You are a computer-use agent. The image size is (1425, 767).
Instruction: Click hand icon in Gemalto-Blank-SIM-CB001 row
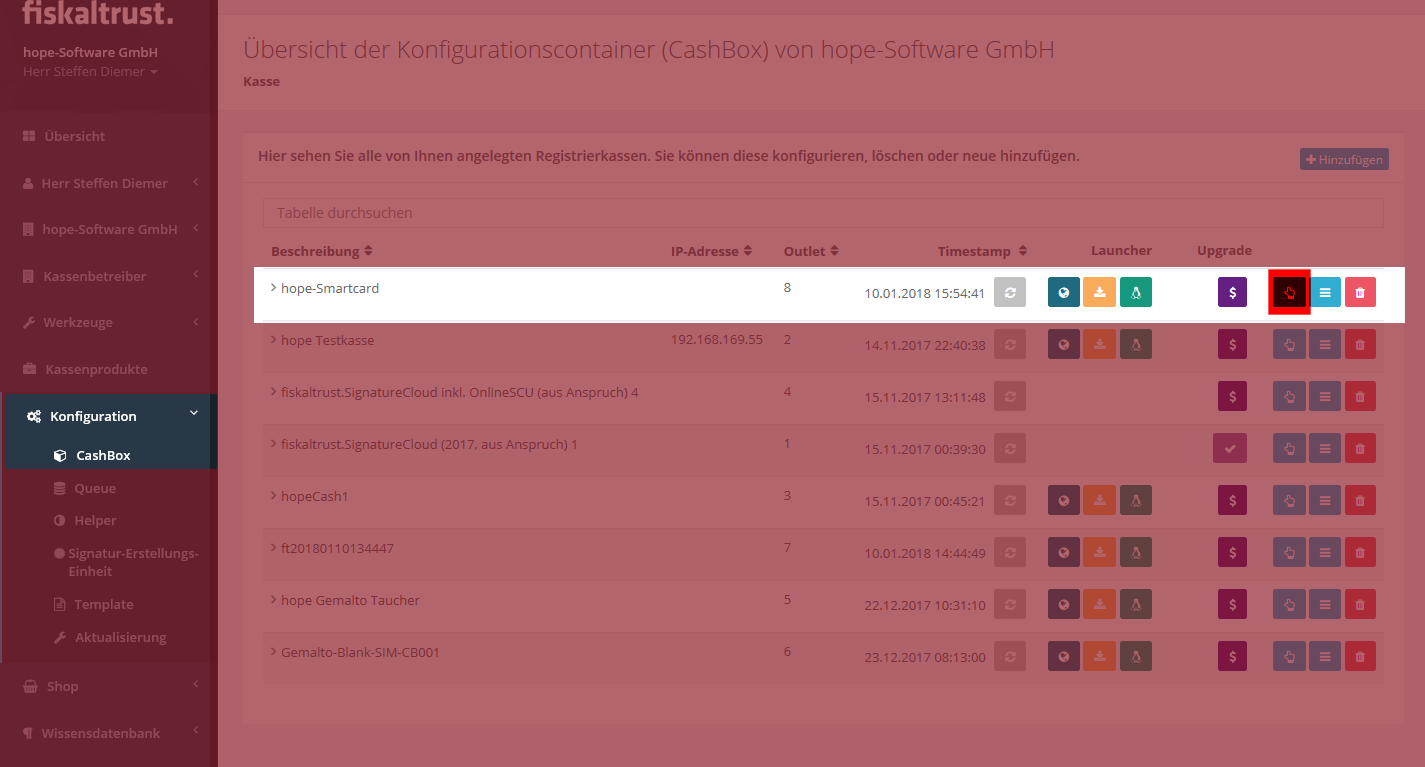(x=1289, y=656)
